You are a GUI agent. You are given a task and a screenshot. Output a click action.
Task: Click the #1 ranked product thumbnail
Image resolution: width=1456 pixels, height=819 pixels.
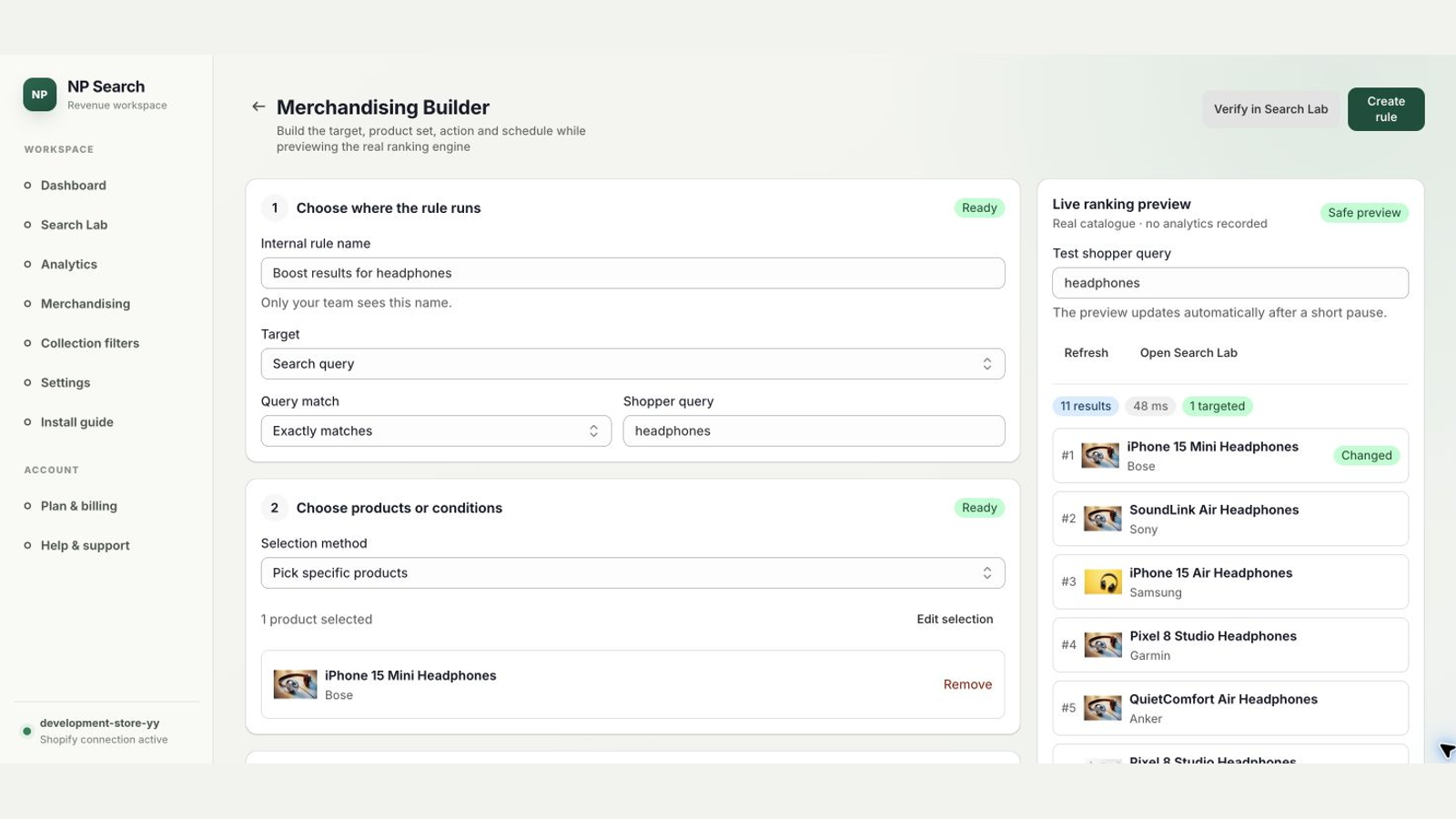point(1100,455)
